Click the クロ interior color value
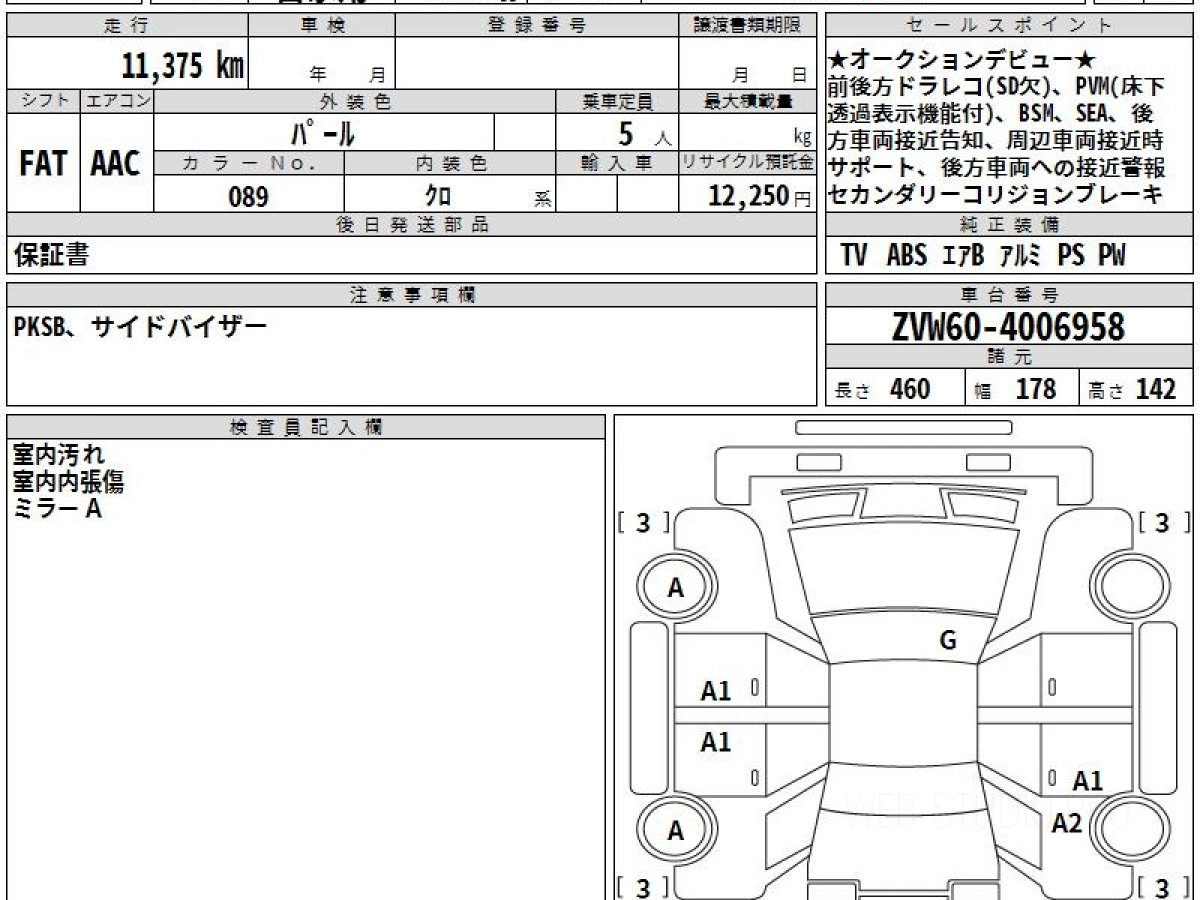 coord(438,196)
